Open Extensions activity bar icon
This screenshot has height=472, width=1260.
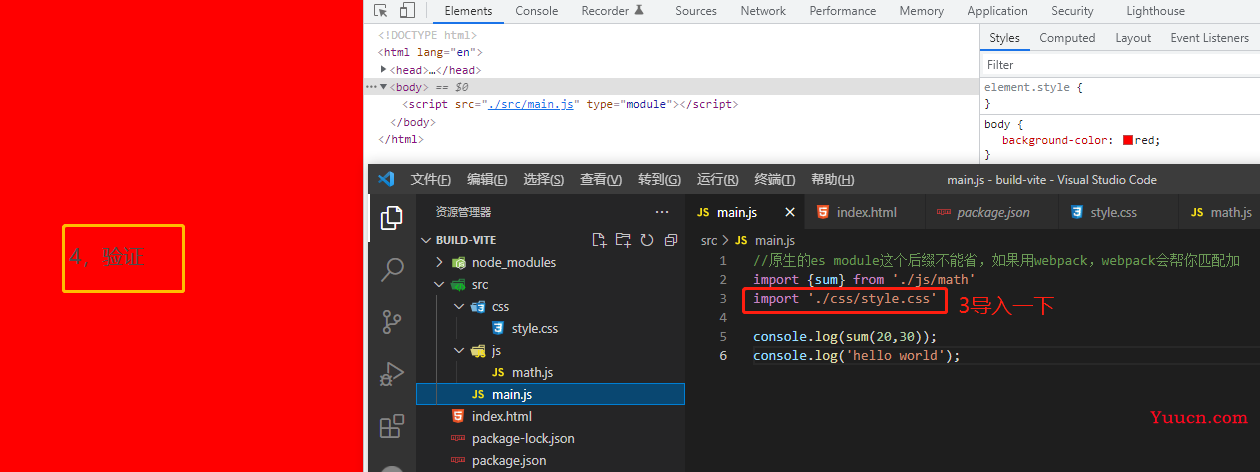tap(393, 427)
